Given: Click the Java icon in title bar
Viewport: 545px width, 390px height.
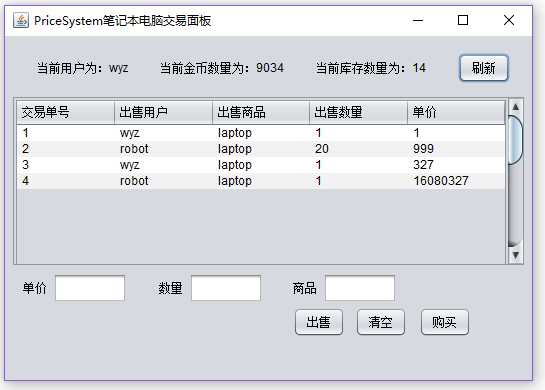Looking at the screenshot, I should 21,20.
